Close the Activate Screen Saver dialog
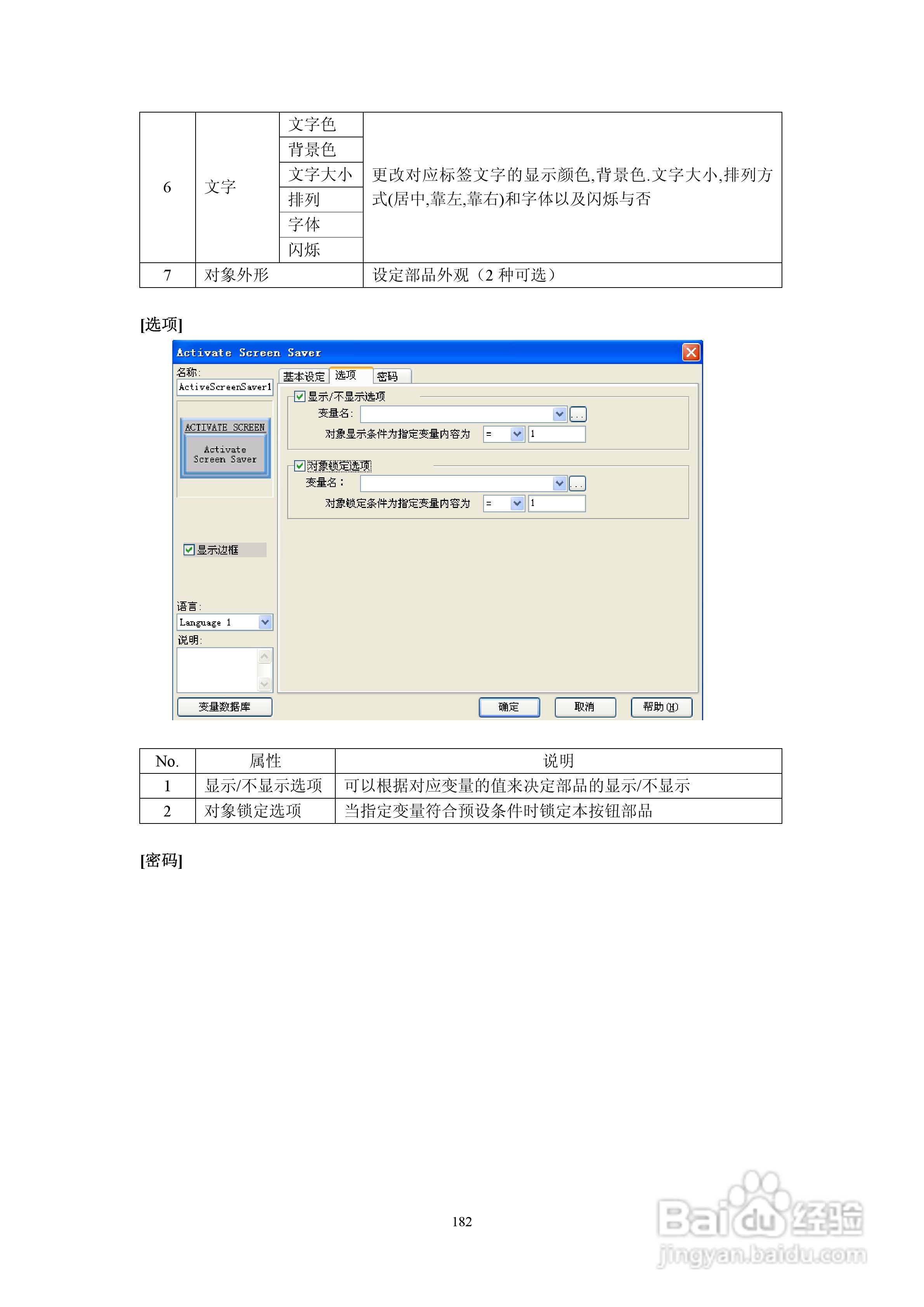The height and width of the screenshot is (1307, 924). (691, 352)
